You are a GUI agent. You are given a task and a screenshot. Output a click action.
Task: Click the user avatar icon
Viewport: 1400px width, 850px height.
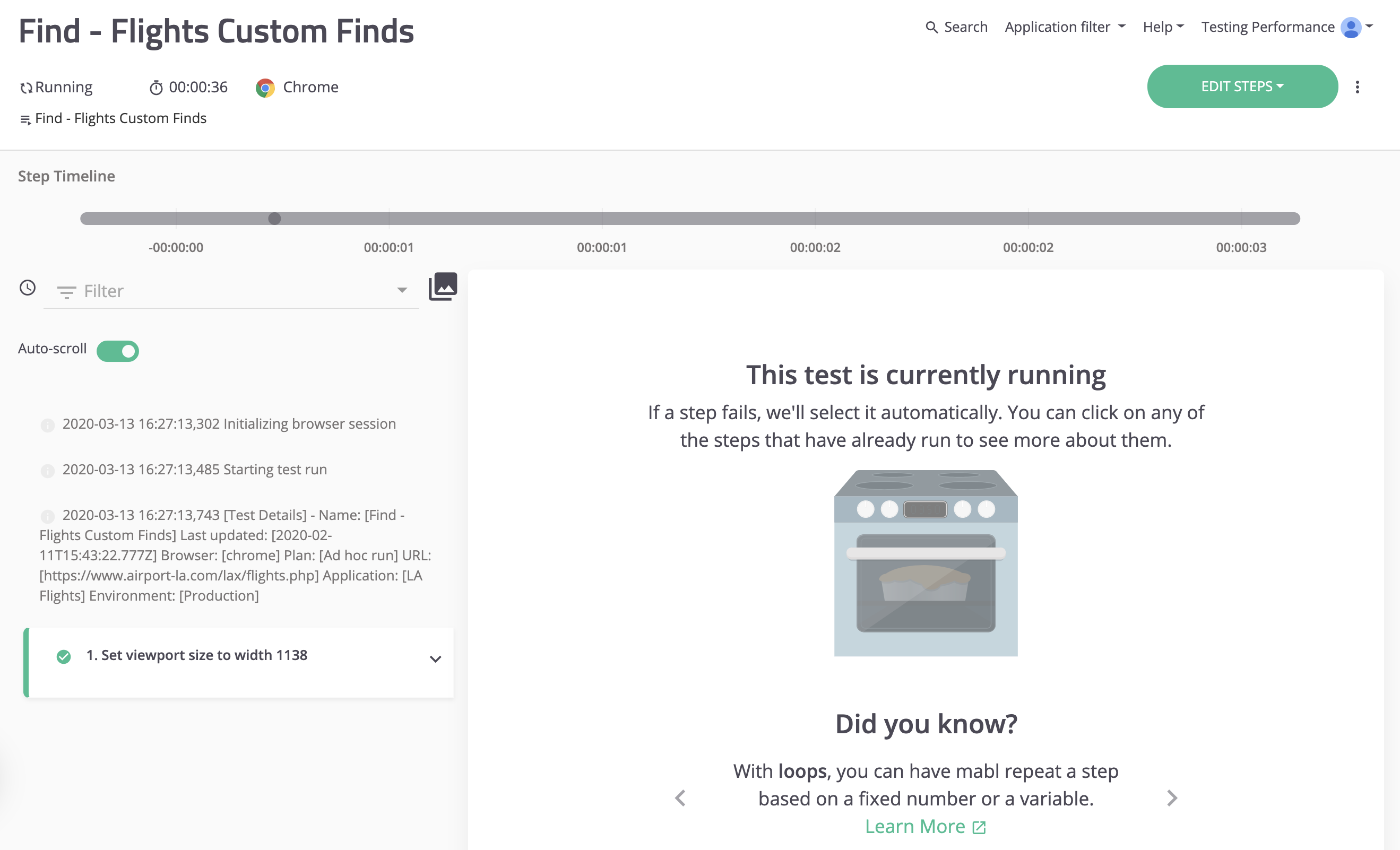[x=1351, y=27]
